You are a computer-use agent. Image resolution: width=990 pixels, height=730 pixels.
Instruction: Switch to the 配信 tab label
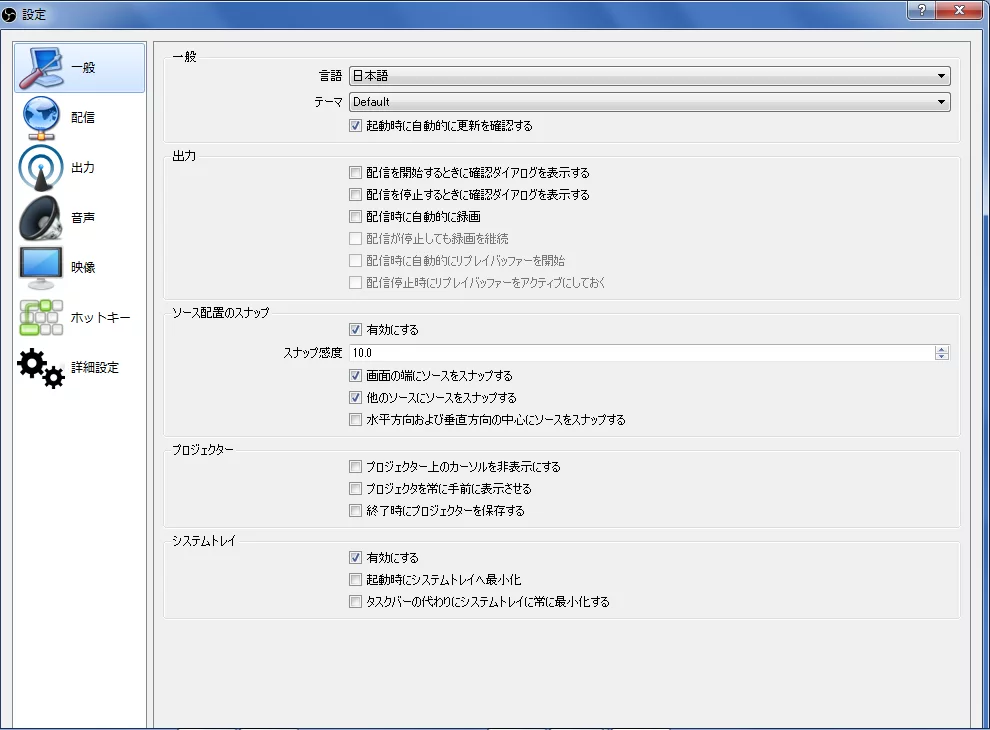tap(83, 117)
